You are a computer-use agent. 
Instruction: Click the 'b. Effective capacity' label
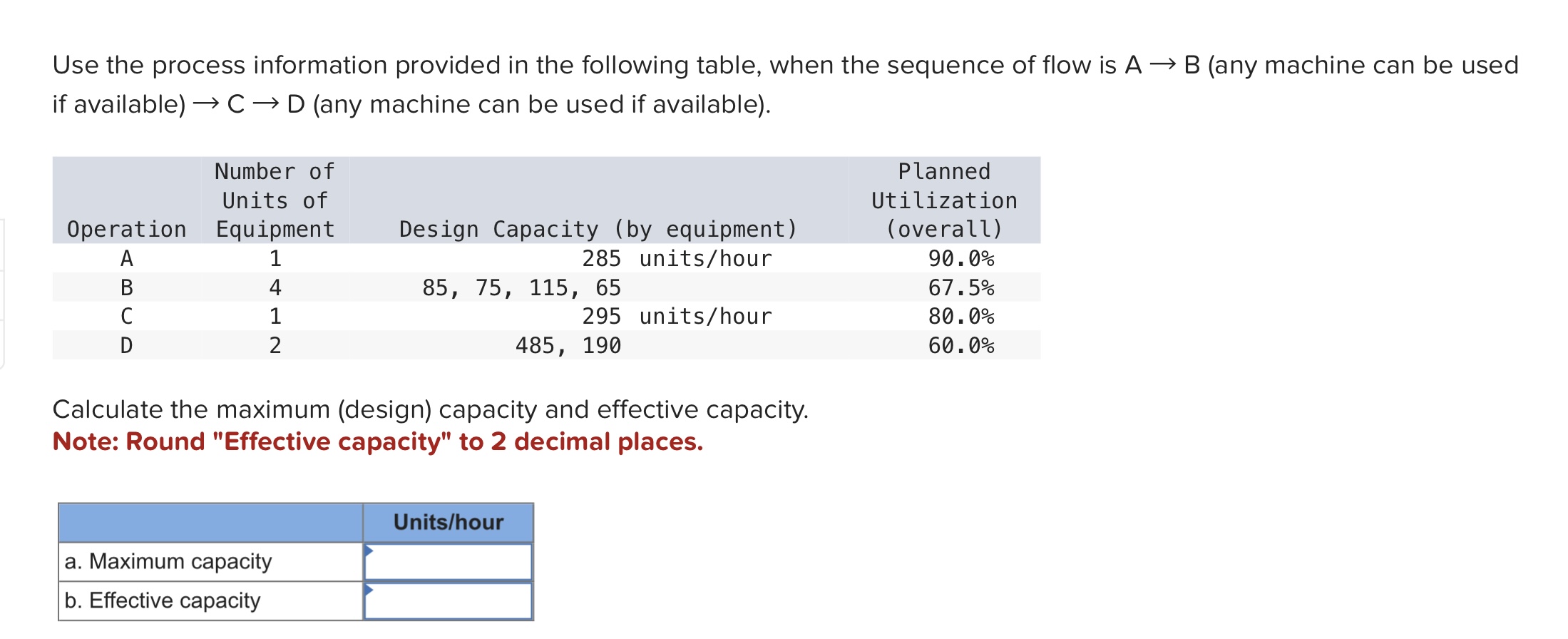point(161,600)
